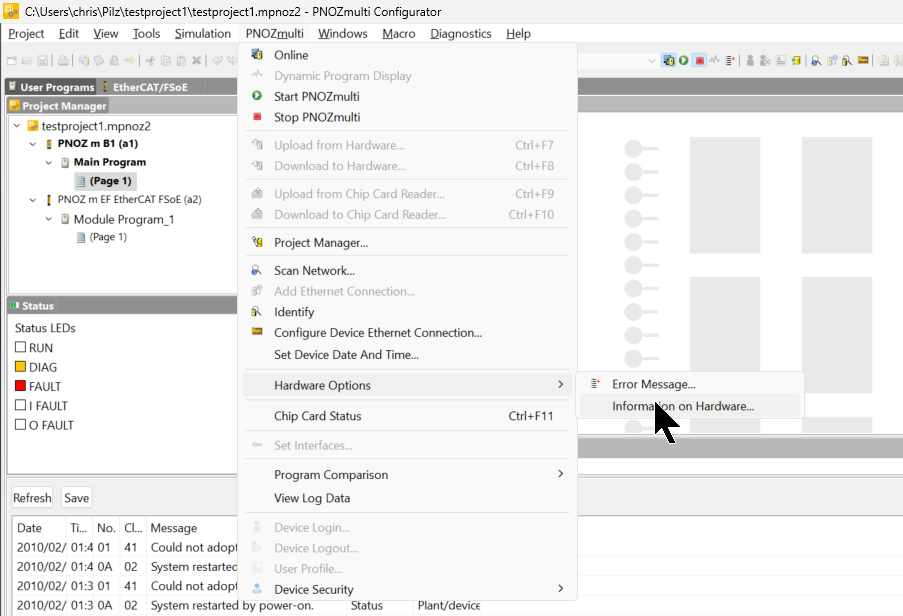
Task: Click the O FAULT status LED box
Action: pyautogui.click(x=20, y=424)
